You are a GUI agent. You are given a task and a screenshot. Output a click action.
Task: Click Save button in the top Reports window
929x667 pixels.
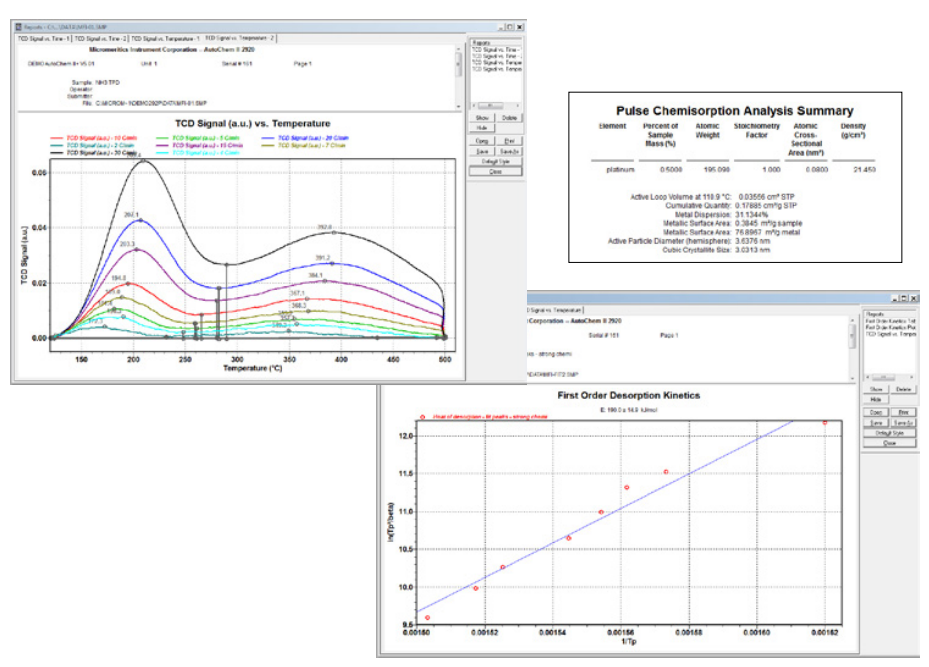click(x=481, y=151)
